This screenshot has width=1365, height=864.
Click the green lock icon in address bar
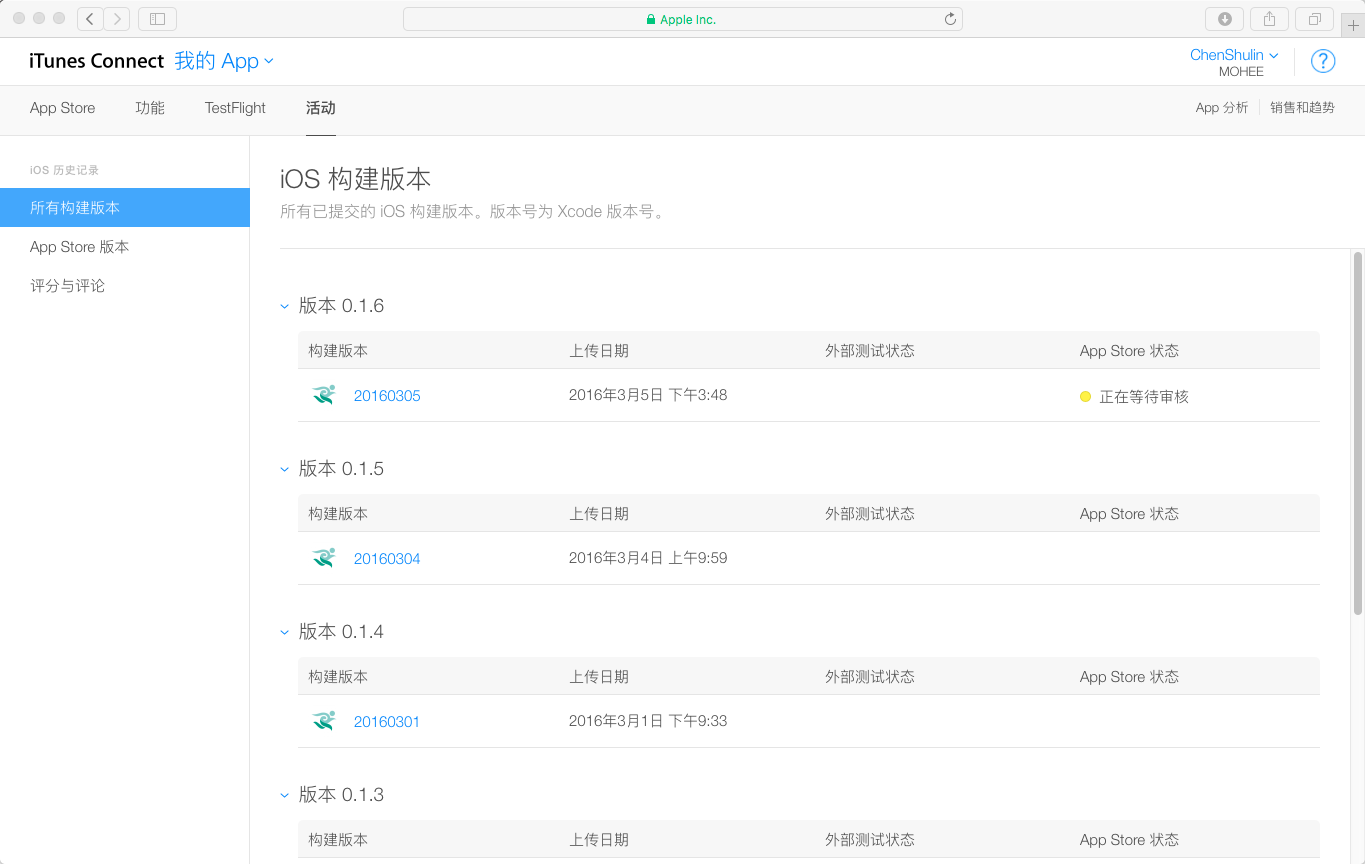pyautogui.click(x=651, y=19)
